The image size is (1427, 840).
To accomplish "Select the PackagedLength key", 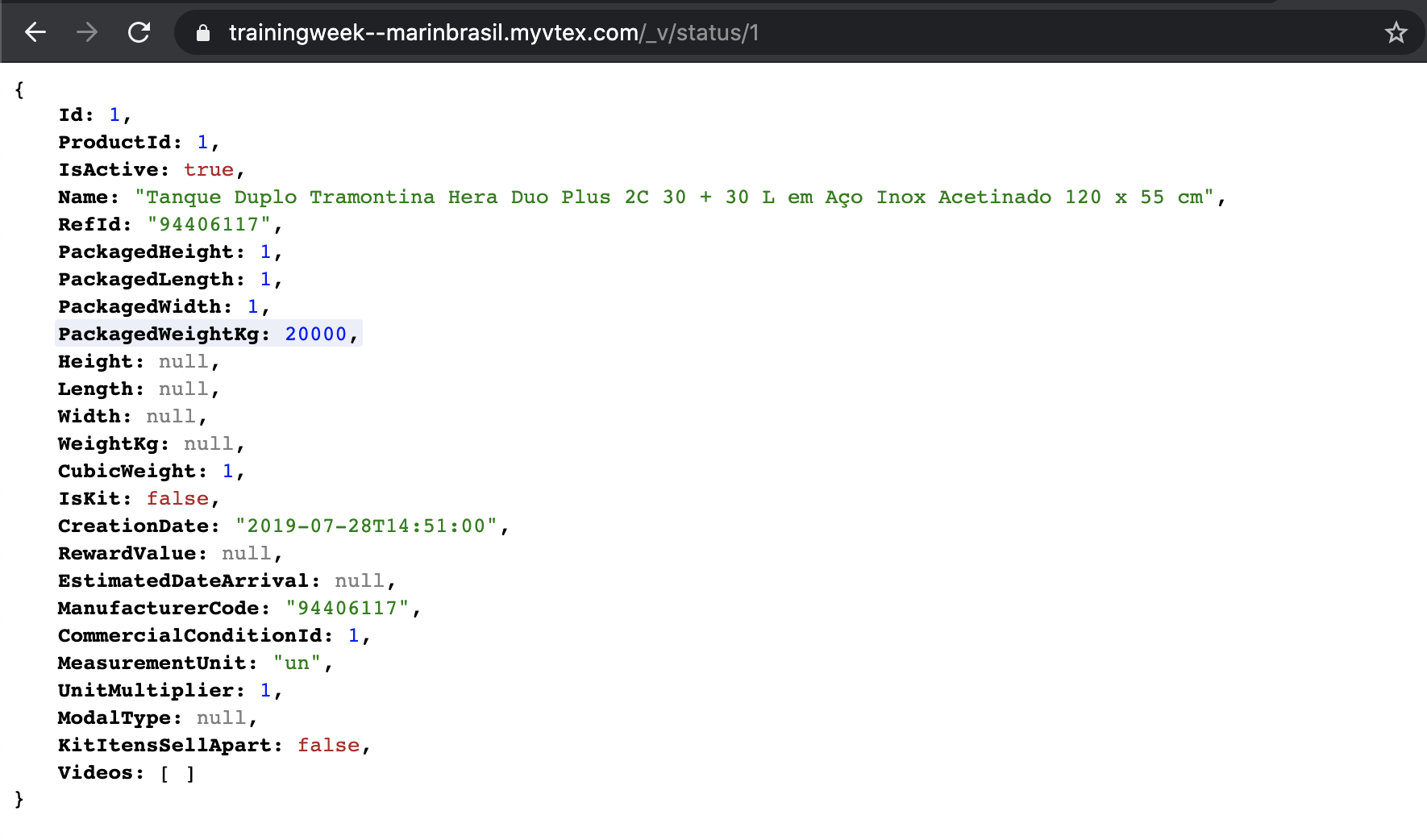I will pos(151,280).
